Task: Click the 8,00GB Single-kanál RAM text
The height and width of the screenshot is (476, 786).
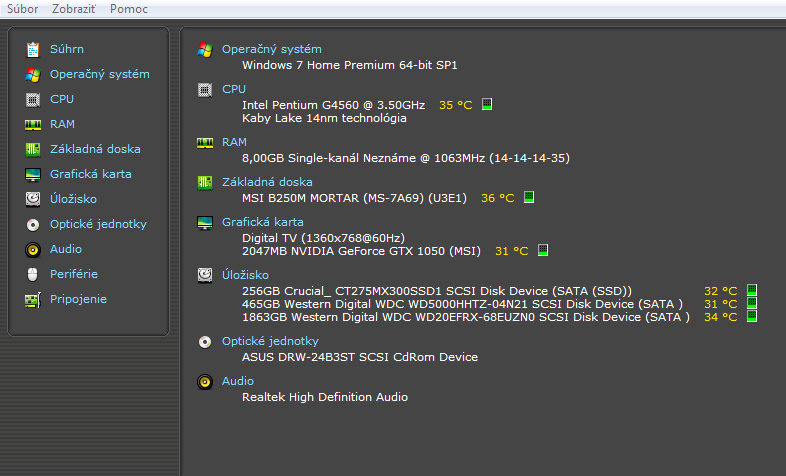Action: click(406, 158)
